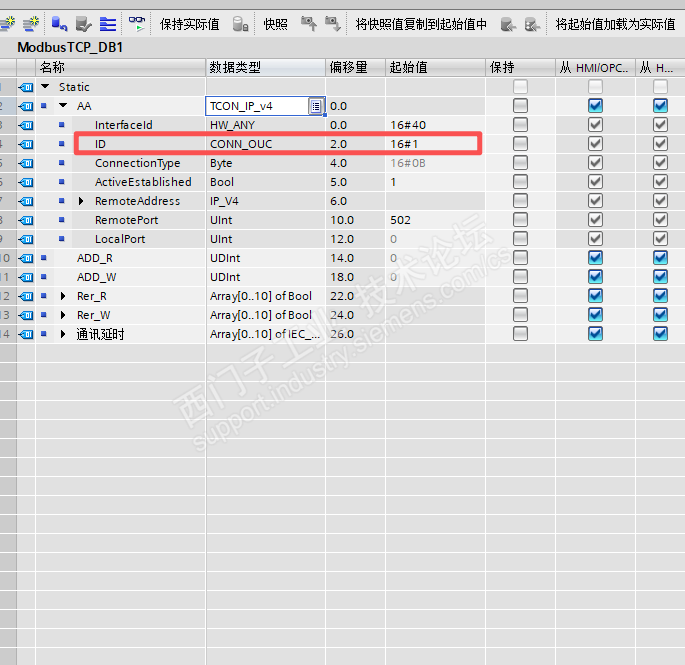685x665 pixels.
Task: Click the tag icon of Static row
Action: point(26,87)
